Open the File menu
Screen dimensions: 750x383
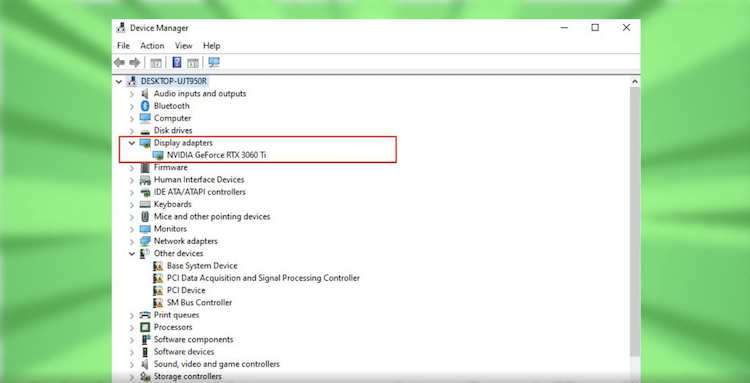pos(123,46)
